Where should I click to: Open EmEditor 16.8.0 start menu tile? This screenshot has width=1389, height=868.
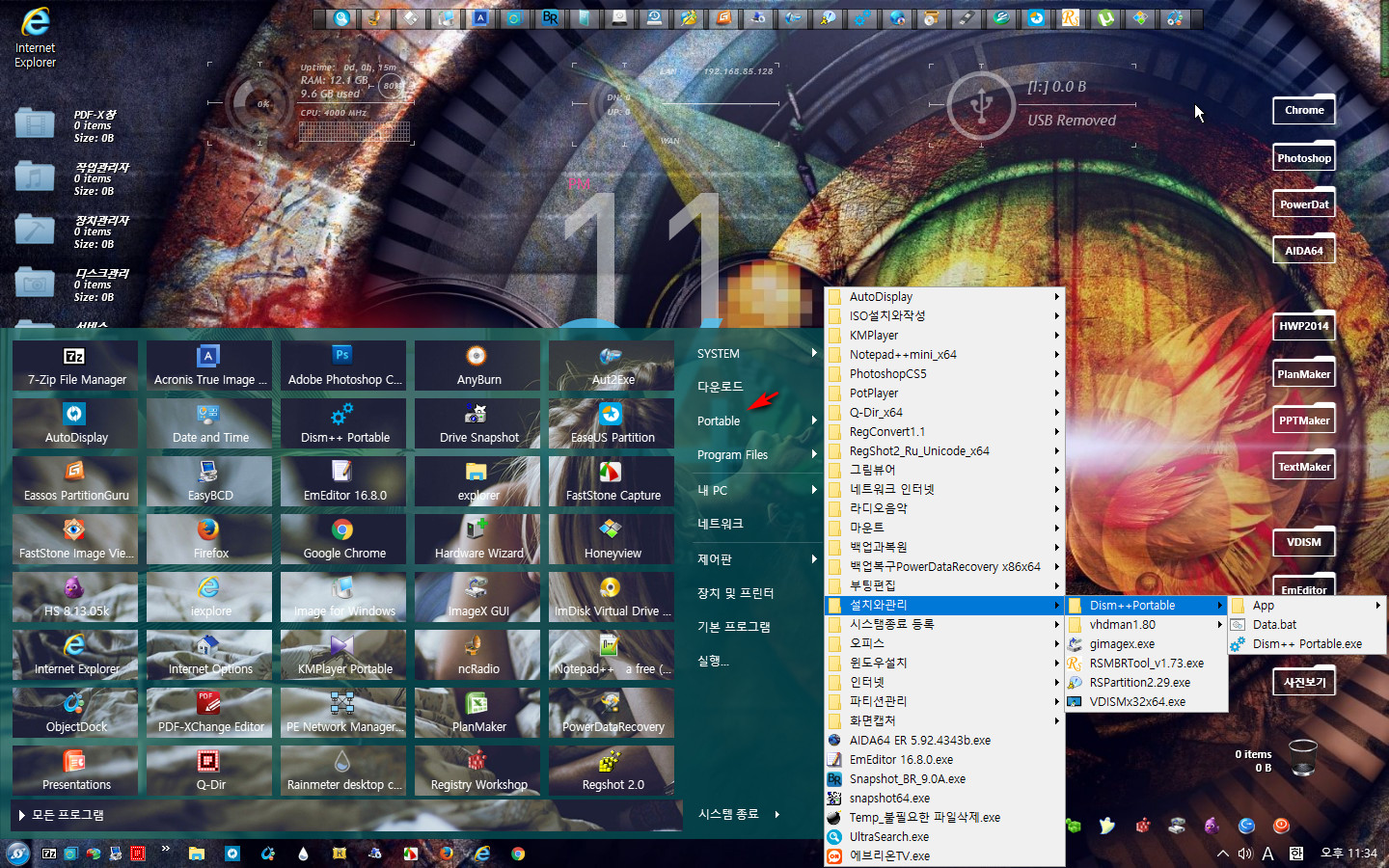pyautogui.click(x=343, y=481)
